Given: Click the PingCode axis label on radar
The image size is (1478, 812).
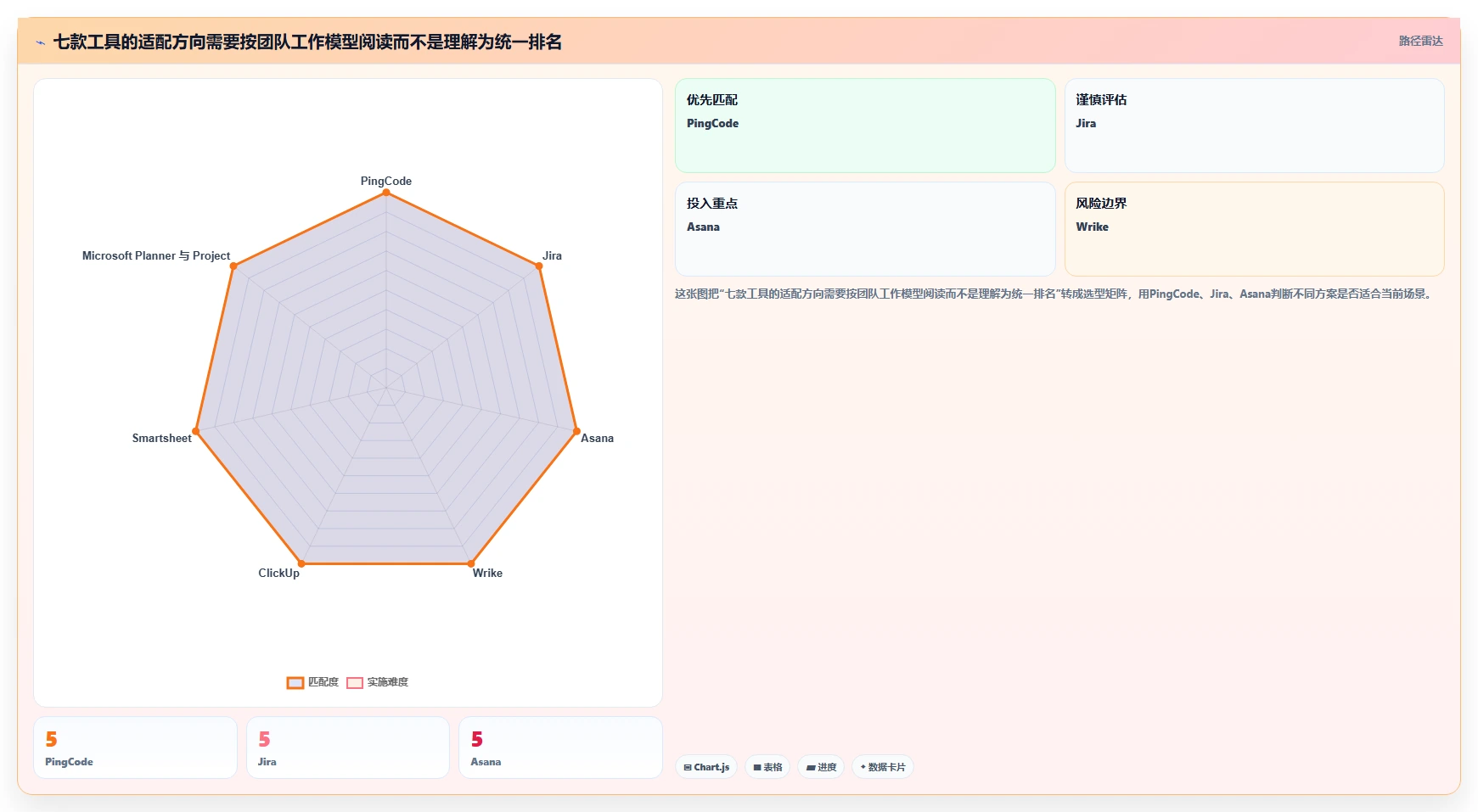Looking at the screenshot, I should pyautogui.click(x=386, y=181).
